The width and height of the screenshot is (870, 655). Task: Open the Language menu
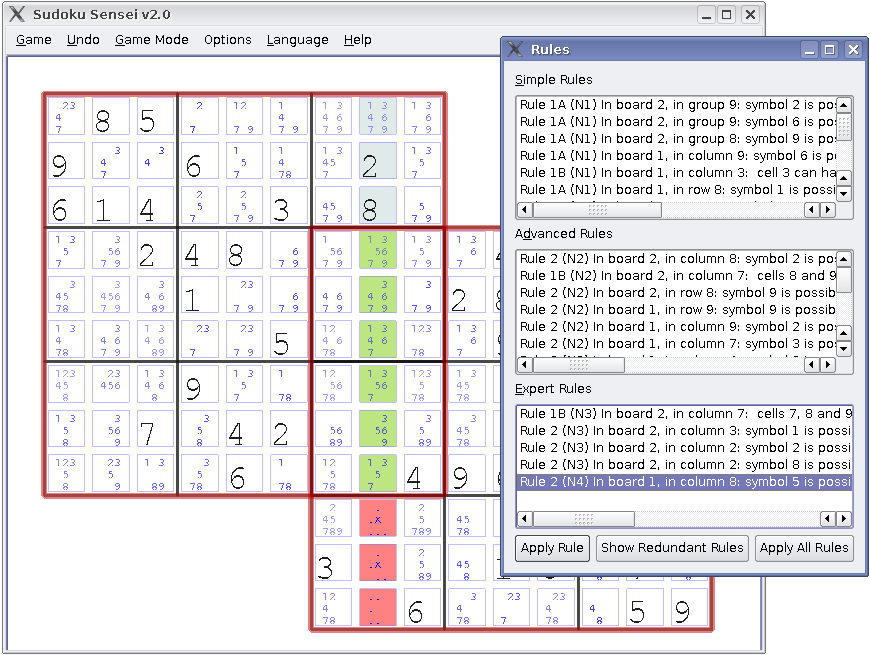[x=297, y=40]
